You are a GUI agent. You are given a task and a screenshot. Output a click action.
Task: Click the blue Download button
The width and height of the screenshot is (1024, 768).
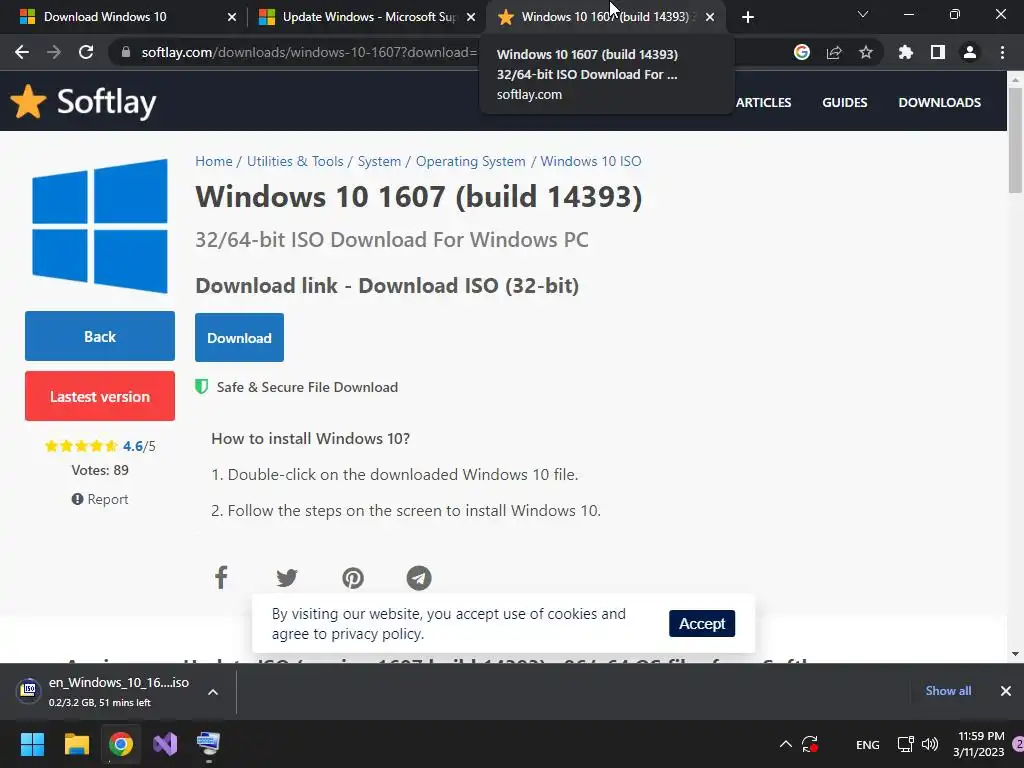click(x=239, y=338)
